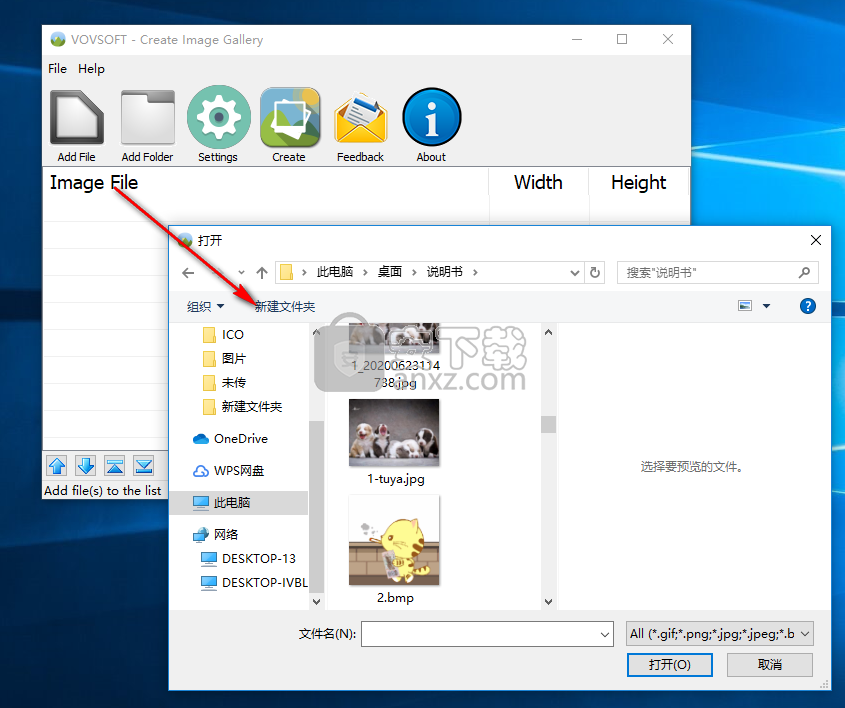845x708 pixels.
Task: Click the help question mark icon in dialog
Action: [x=807, y=306]
